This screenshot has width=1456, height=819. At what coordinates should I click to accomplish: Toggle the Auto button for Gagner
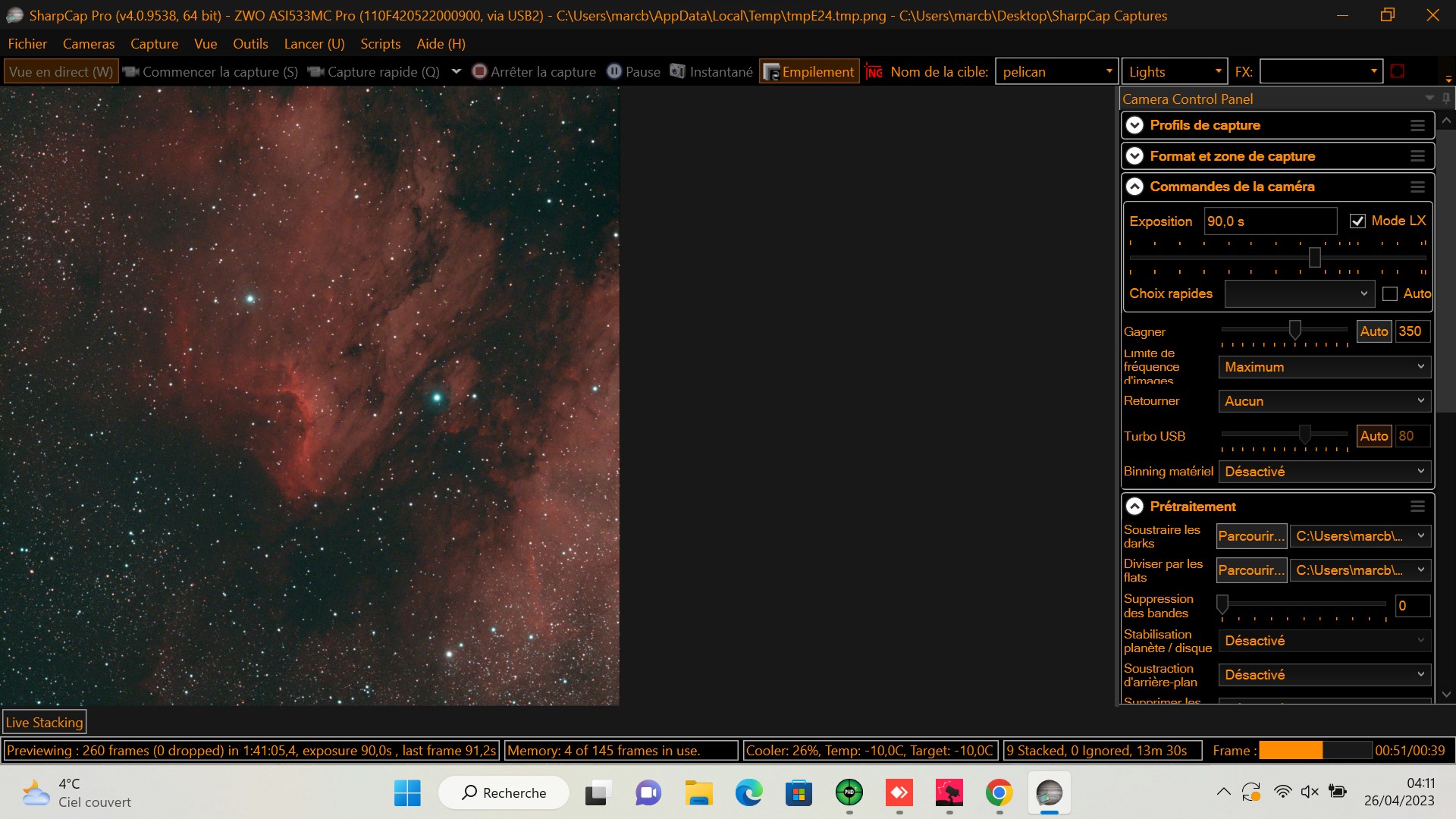(x=1373, y=331)
